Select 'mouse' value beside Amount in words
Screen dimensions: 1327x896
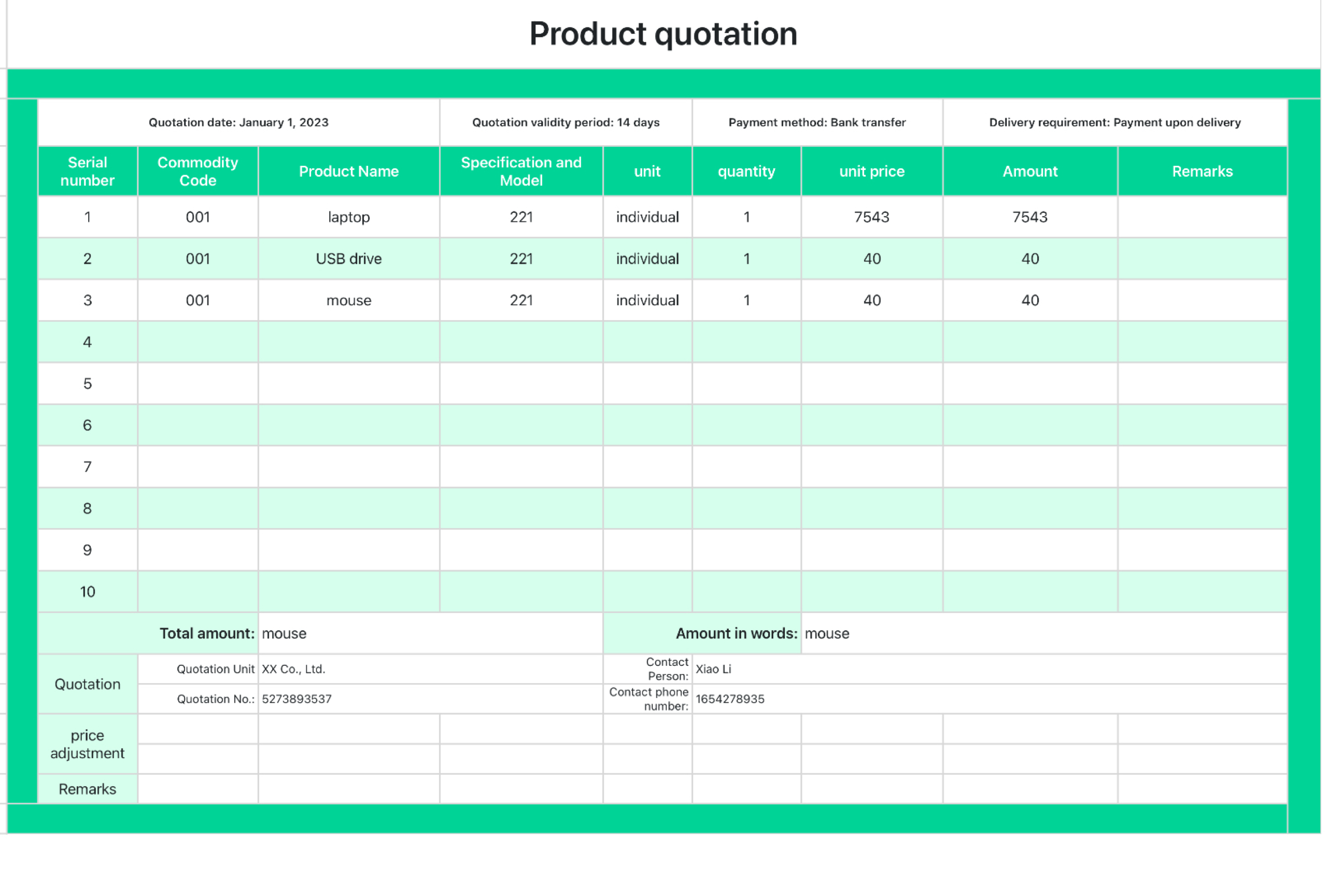point(1044,633)
